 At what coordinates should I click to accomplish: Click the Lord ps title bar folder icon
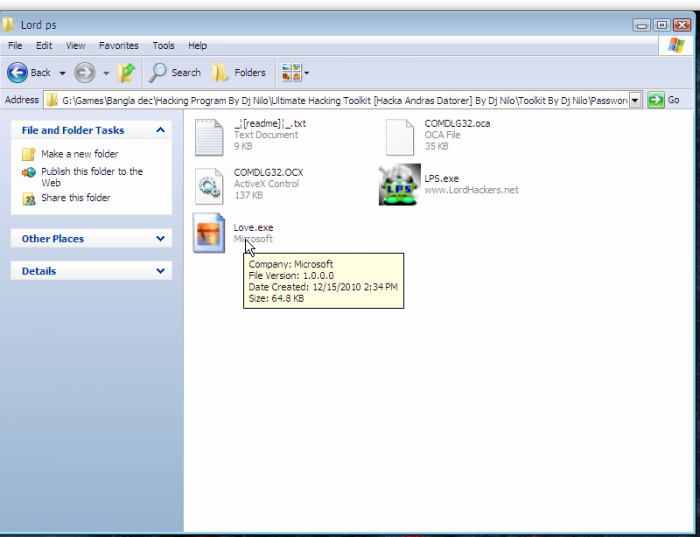(8, 24)
